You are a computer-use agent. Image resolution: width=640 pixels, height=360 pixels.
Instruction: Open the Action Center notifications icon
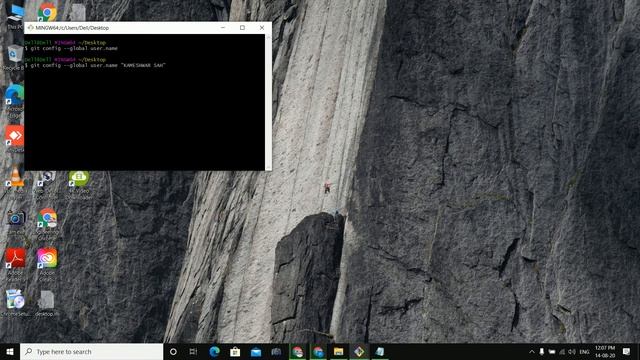627,351
